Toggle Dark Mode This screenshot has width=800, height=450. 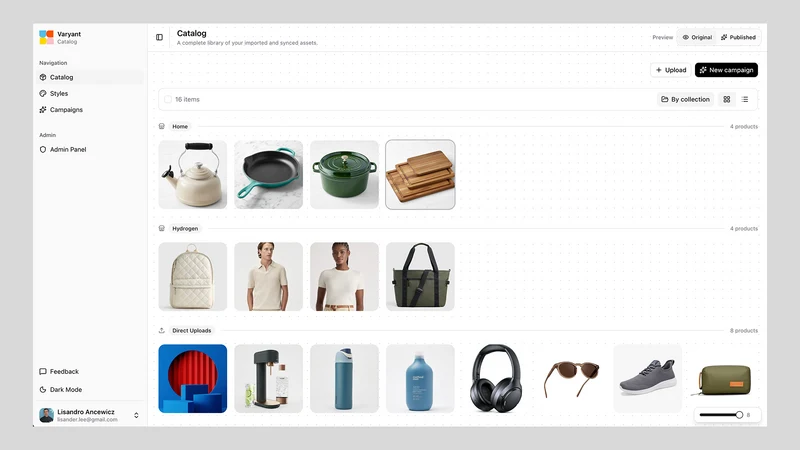pos(66,389)
